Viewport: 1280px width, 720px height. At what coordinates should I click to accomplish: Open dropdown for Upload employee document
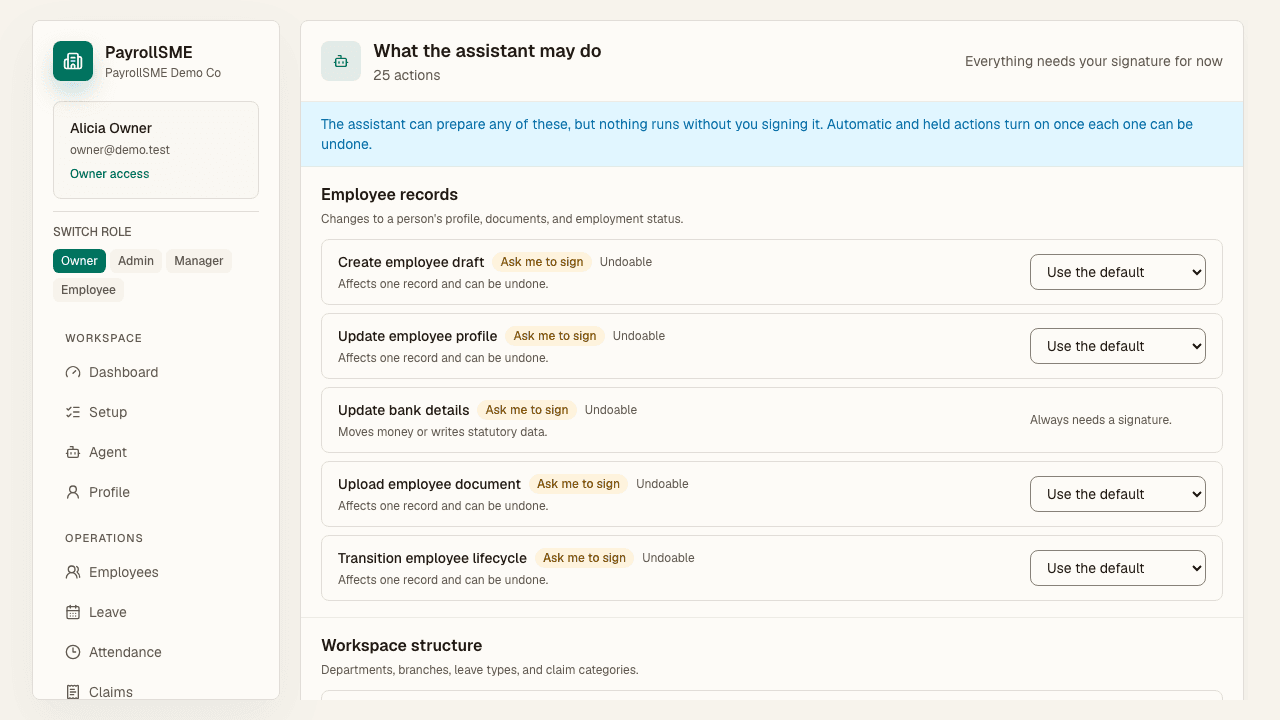coord(1117,494)
